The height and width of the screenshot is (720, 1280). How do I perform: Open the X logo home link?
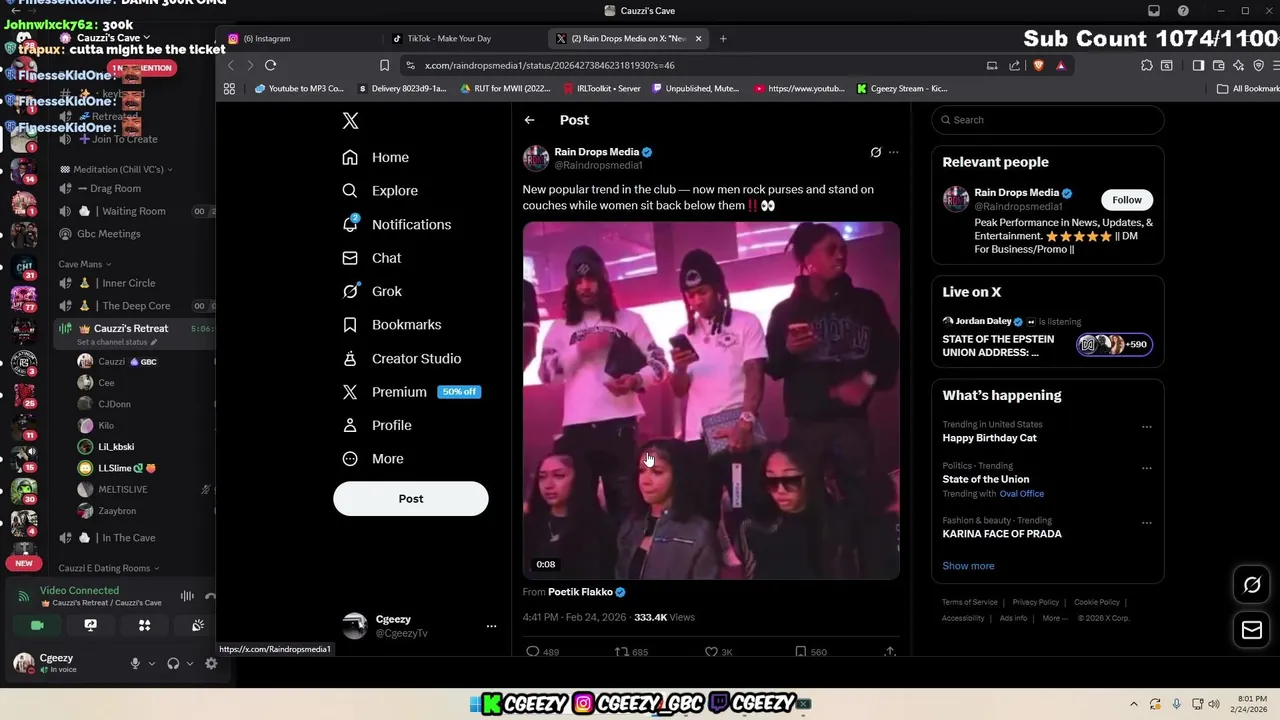350,120
